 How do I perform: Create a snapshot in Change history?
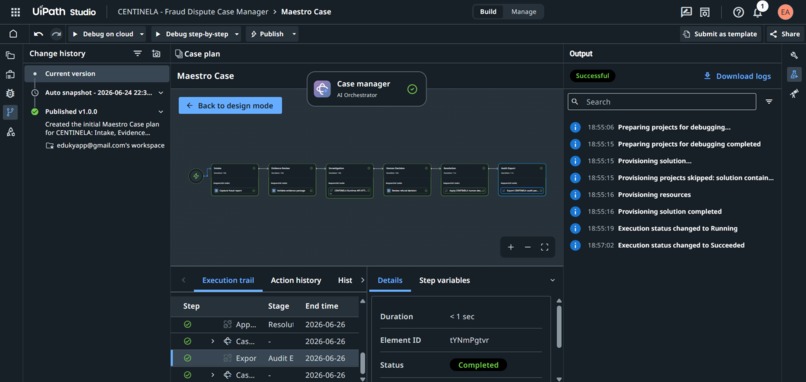click(x=156, y=53)
